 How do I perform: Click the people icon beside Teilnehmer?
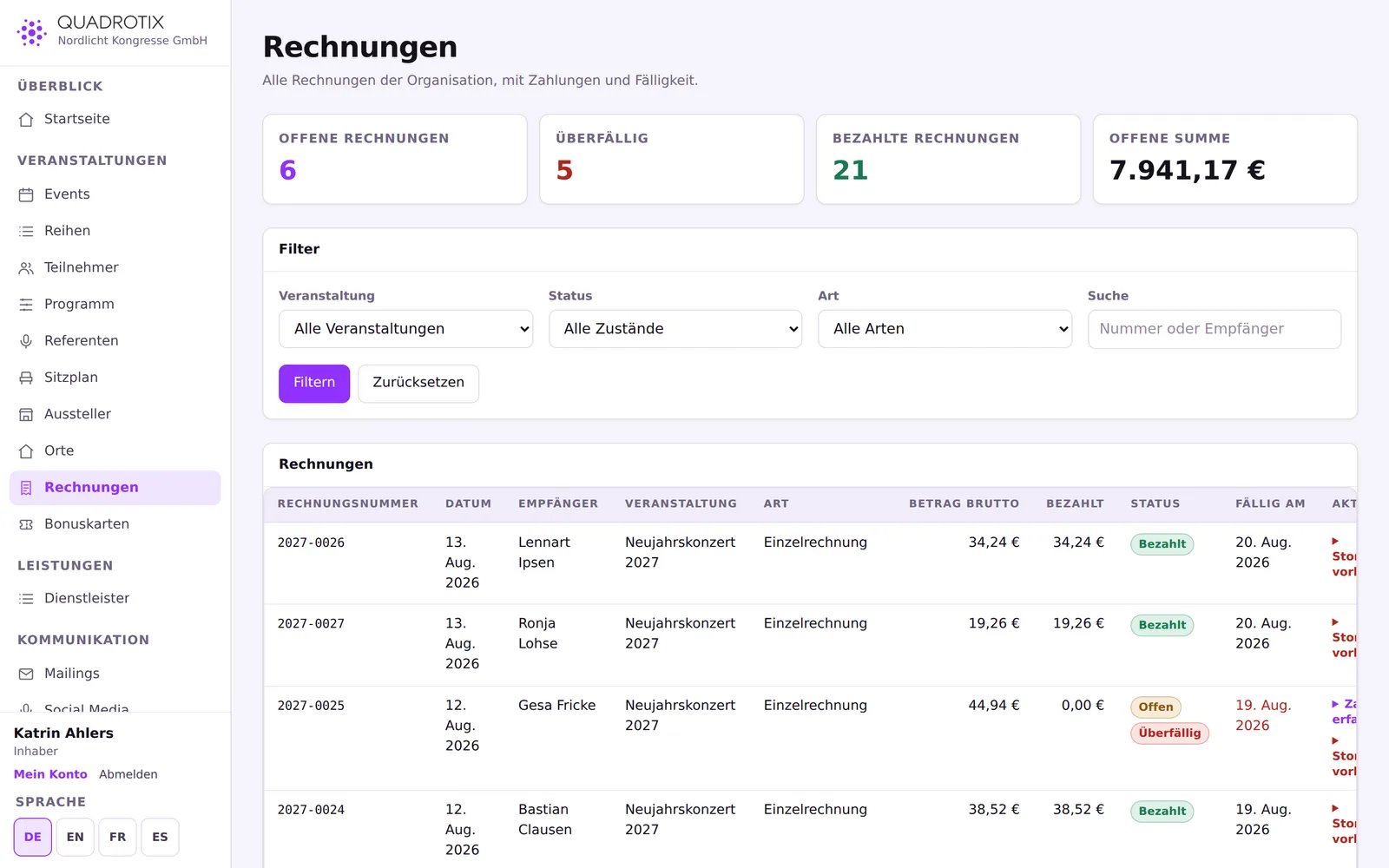[26, 268]
